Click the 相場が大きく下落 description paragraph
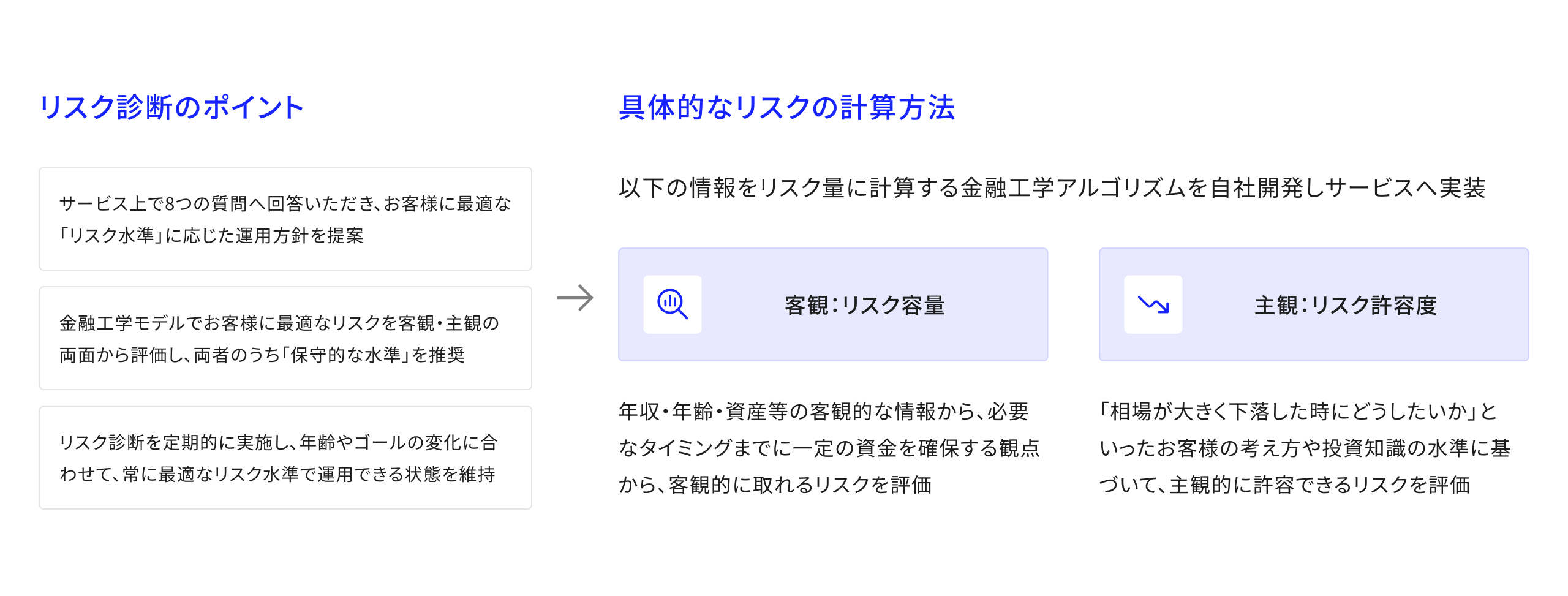This screenshot has width=1568, height=596. click(x=1305, y=448)
